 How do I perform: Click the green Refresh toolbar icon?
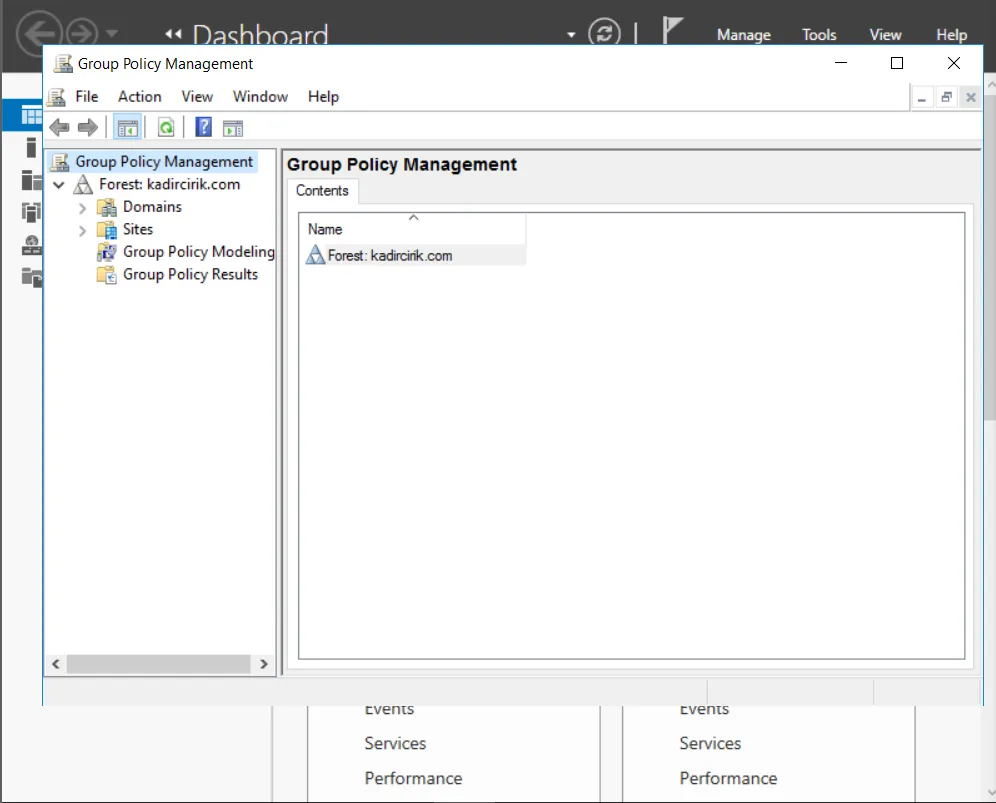(x=166, y=128)
